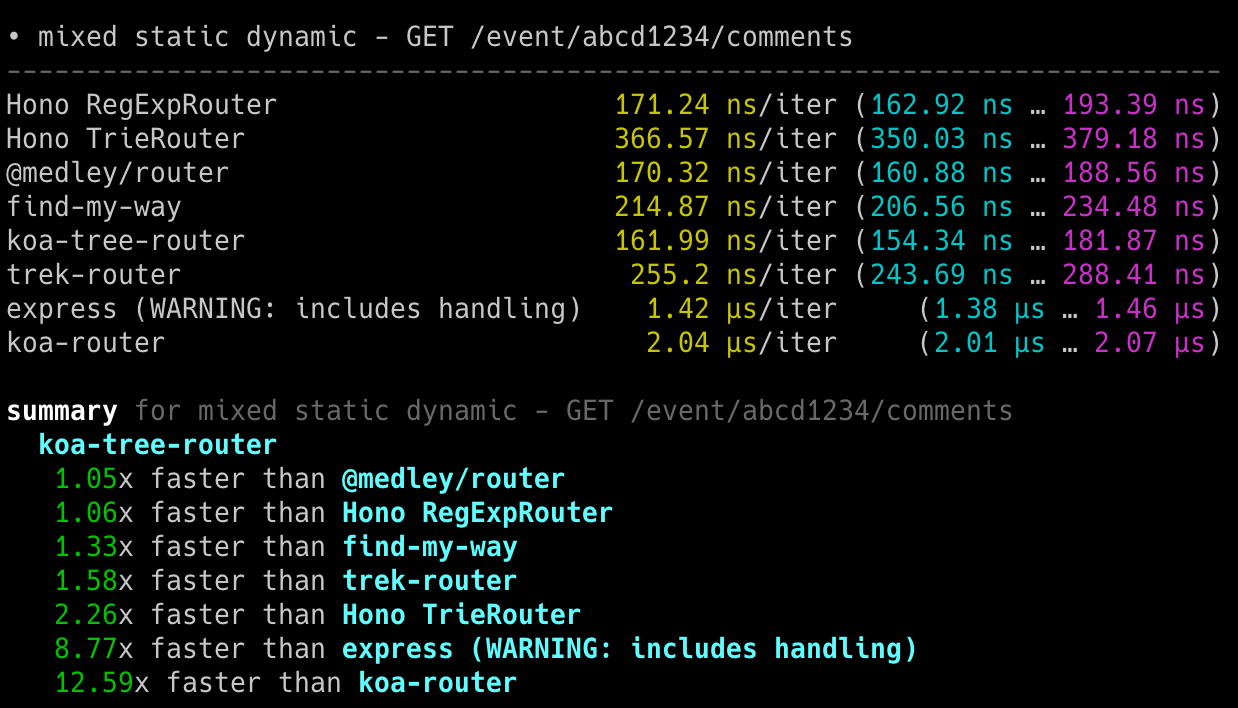This screenshot has width=1238, height=708.
Task: Click the 8.77x faster multiplier
Action: (x=86, y=649)
